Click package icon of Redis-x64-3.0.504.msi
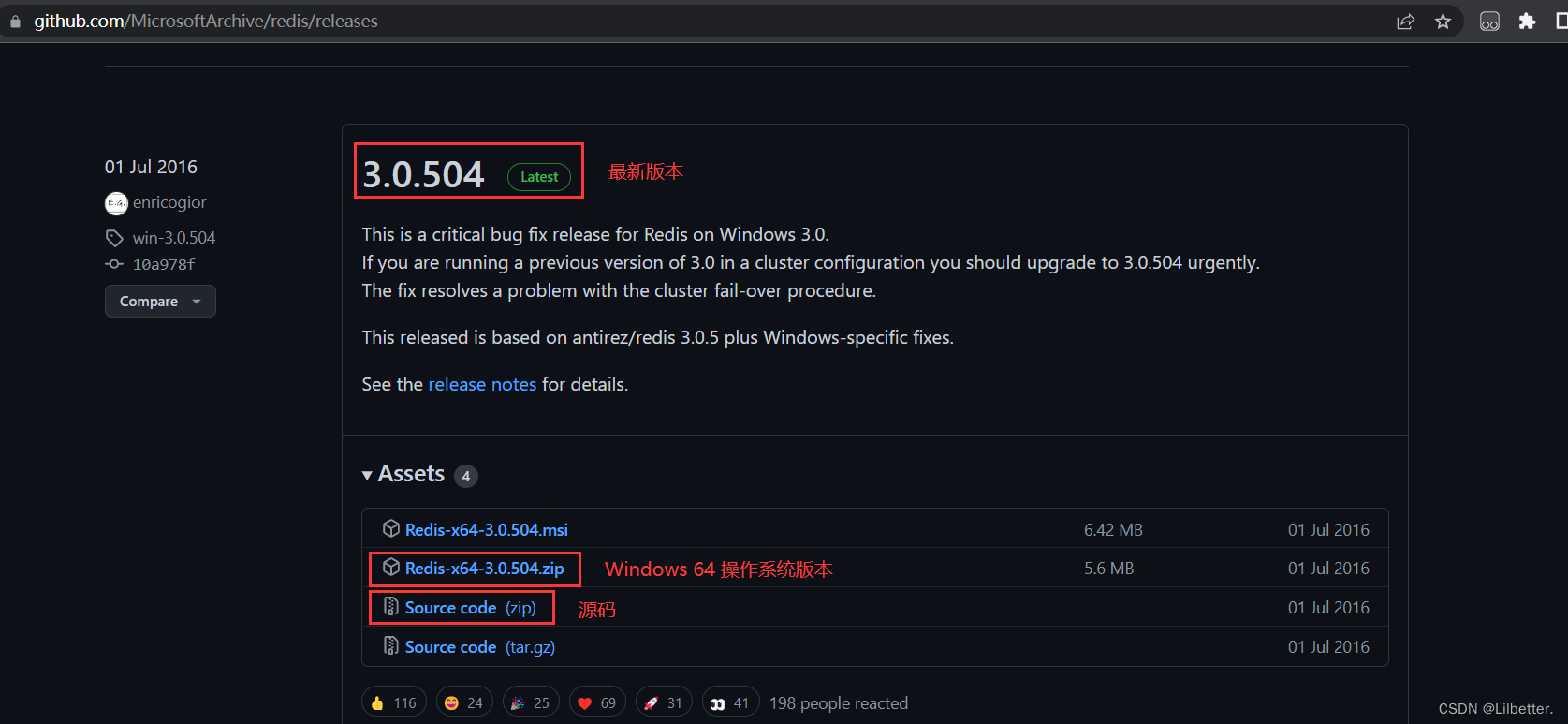Screen dimensions: 1568x724 coord(391,529)
